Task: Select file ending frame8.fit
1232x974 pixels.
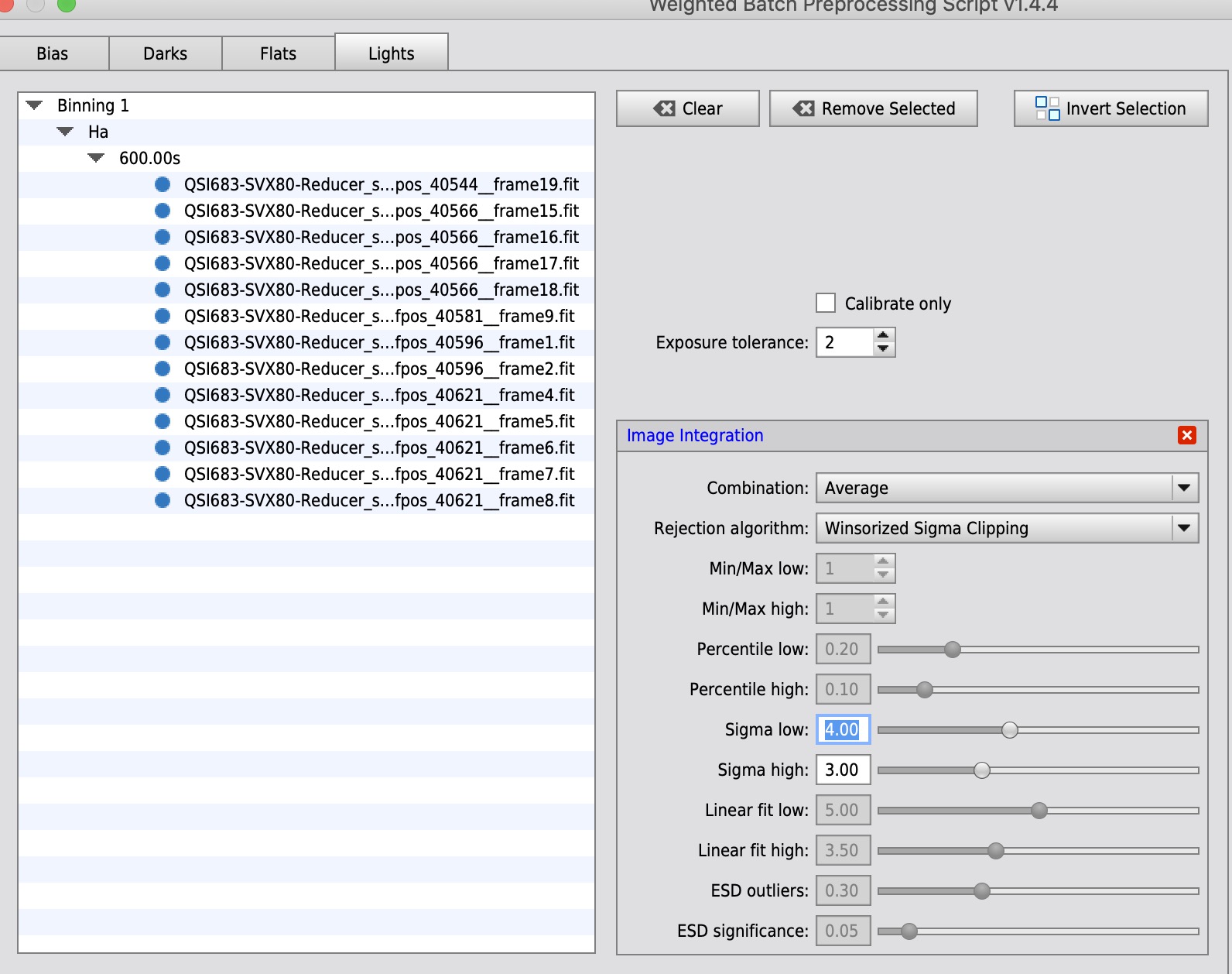Action: point(306,500)
